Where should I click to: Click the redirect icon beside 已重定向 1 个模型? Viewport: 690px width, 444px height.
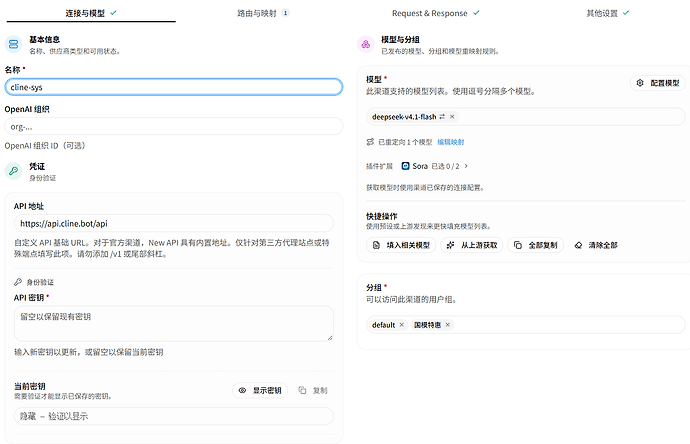[370, 142]
